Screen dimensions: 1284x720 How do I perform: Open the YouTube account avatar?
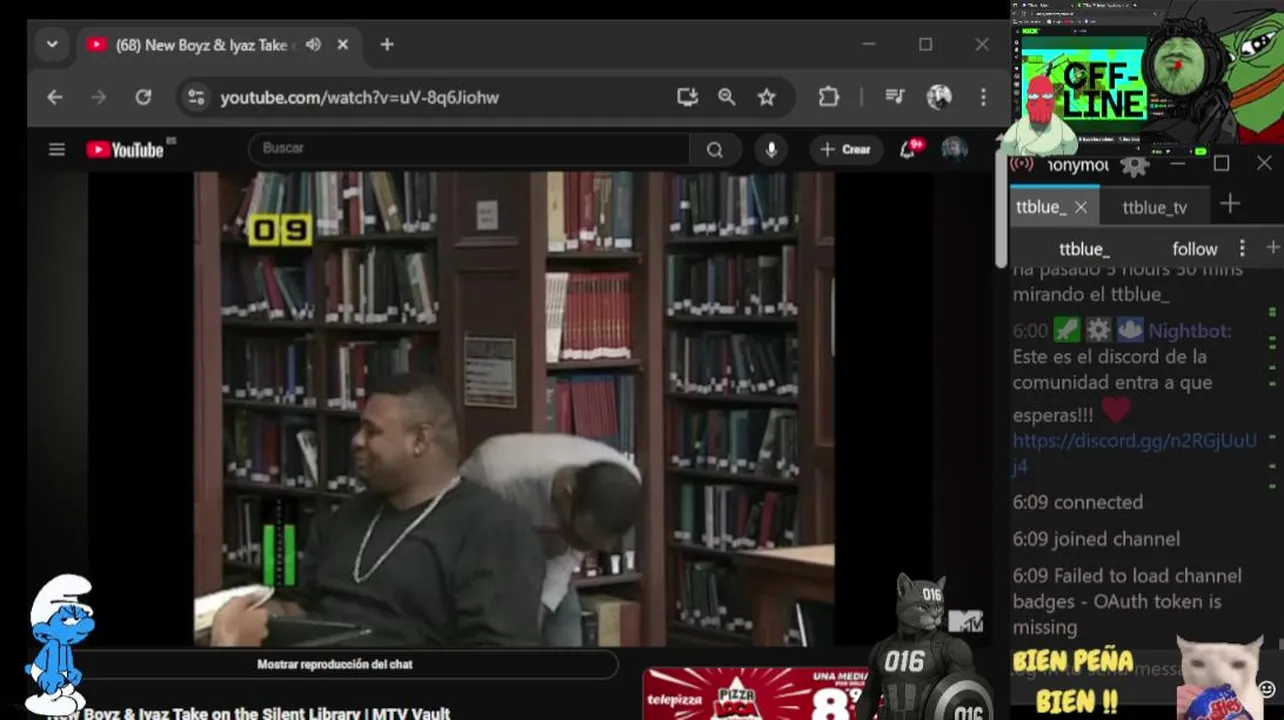(954, 150)
